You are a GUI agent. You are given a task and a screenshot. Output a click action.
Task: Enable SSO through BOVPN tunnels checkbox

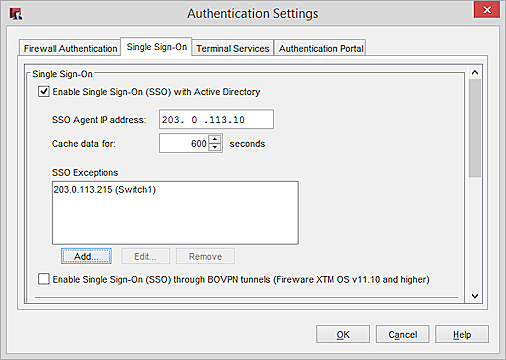(44, 279)
